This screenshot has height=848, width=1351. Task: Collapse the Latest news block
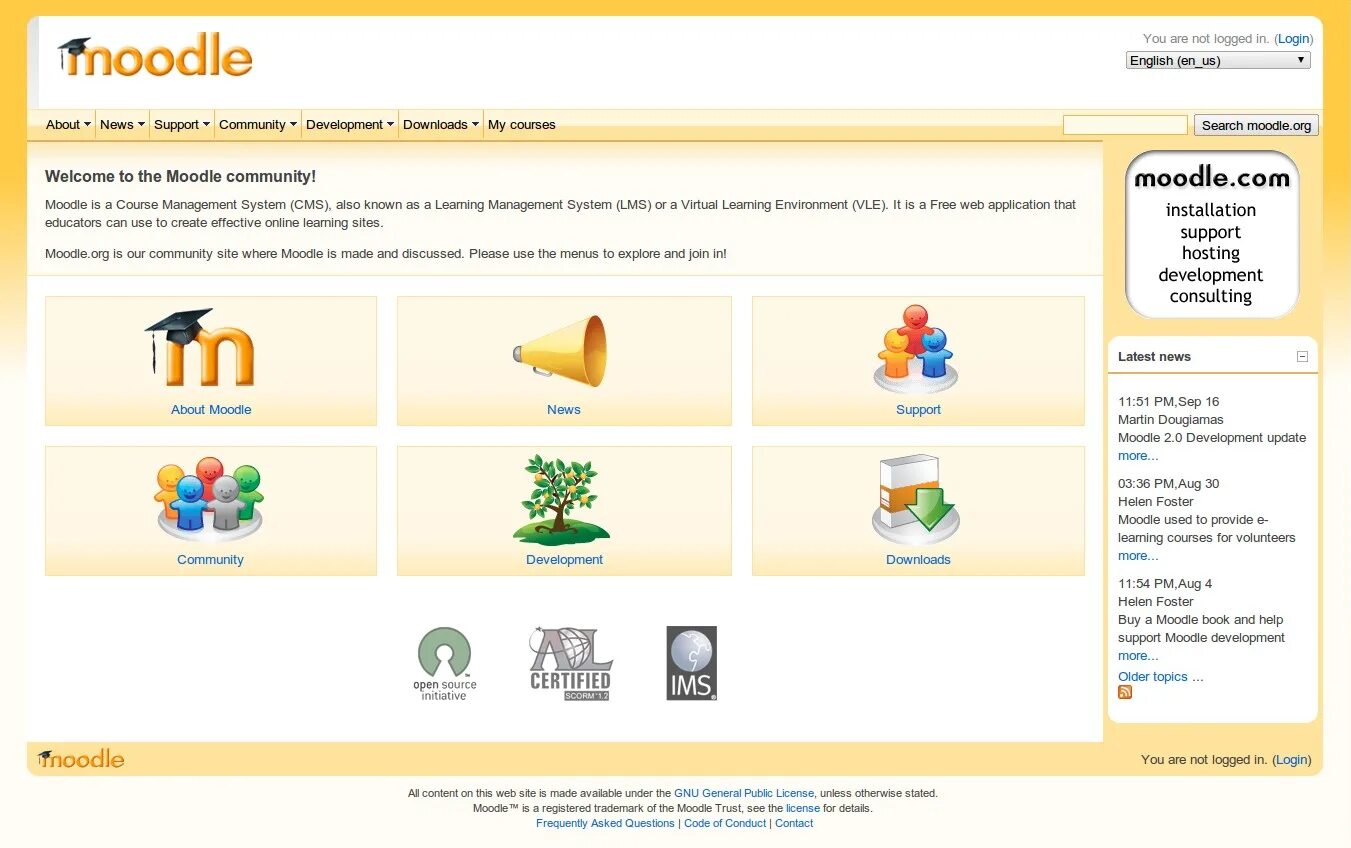point(1302,356)
